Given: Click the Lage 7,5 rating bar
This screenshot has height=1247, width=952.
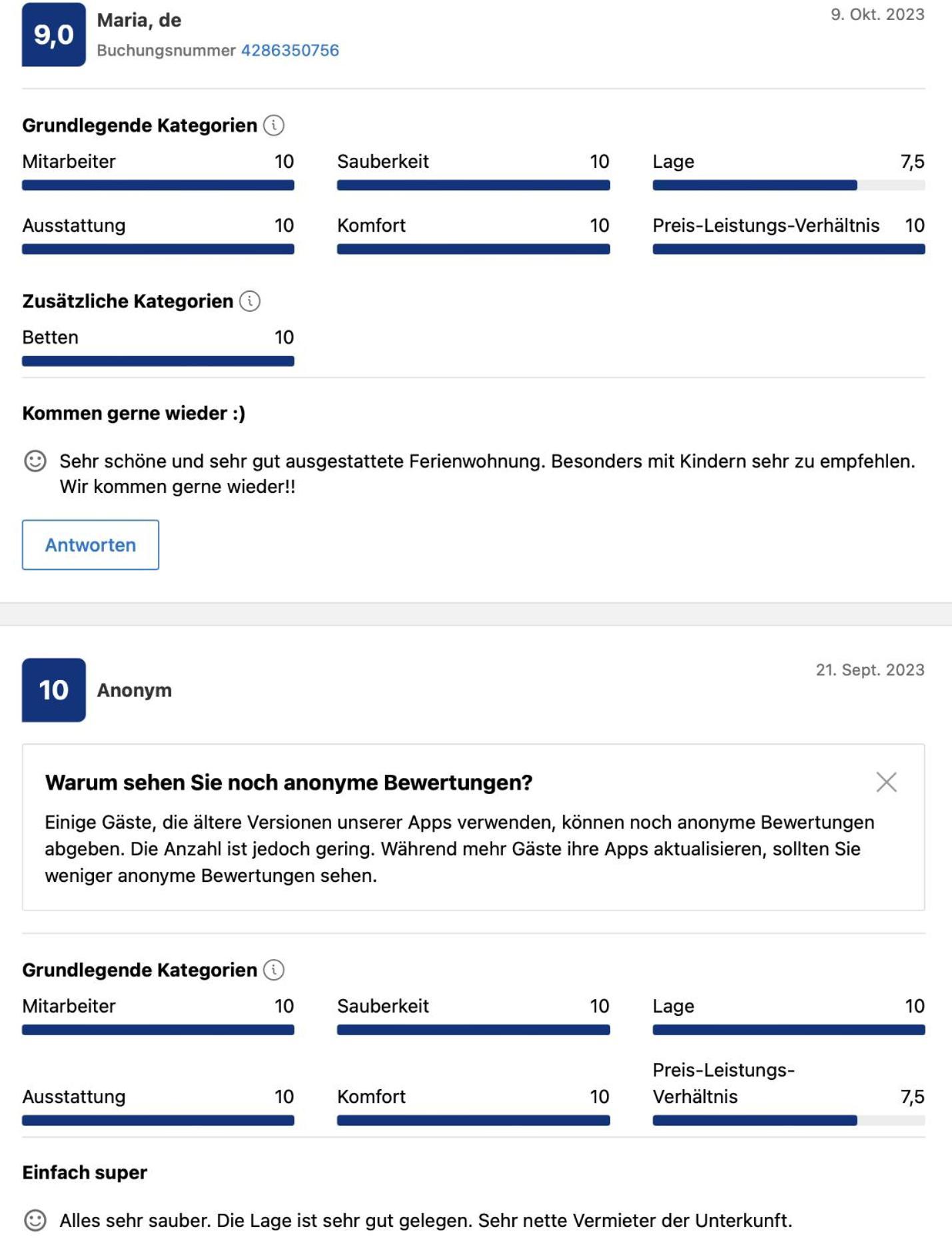Looking at the screenshot, I should point(789,185).
